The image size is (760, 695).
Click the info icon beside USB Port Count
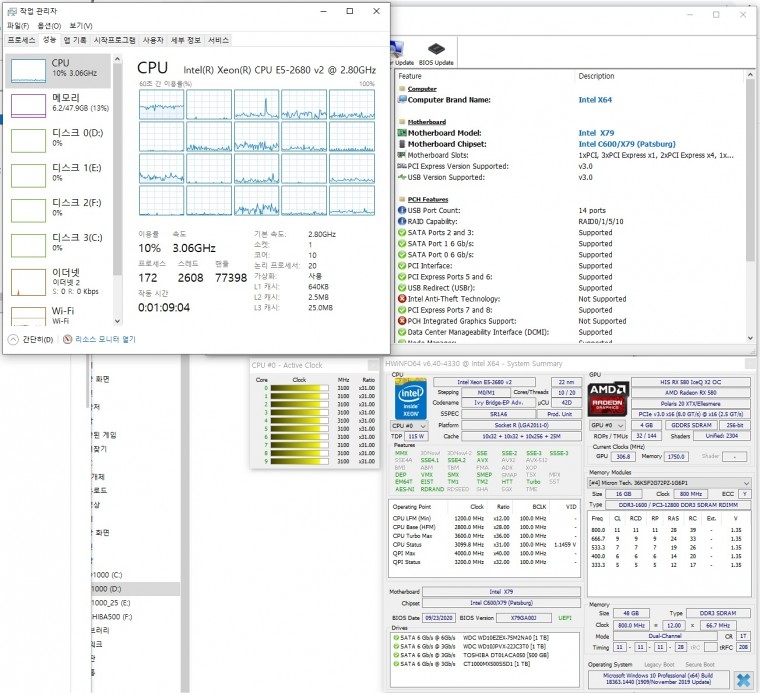402,210
